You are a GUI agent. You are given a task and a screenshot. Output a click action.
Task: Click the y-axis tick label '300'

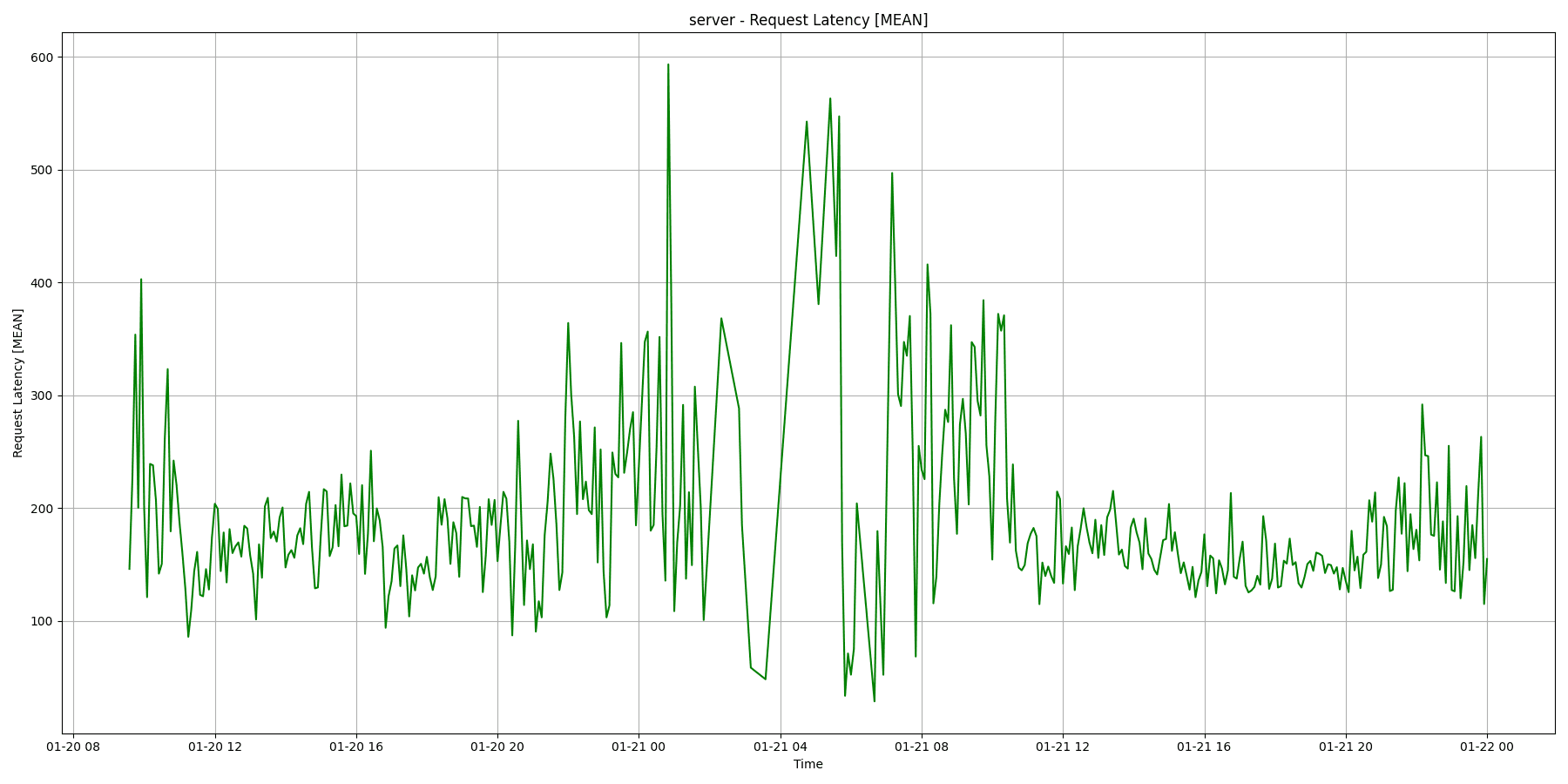[x=43, y=395]
